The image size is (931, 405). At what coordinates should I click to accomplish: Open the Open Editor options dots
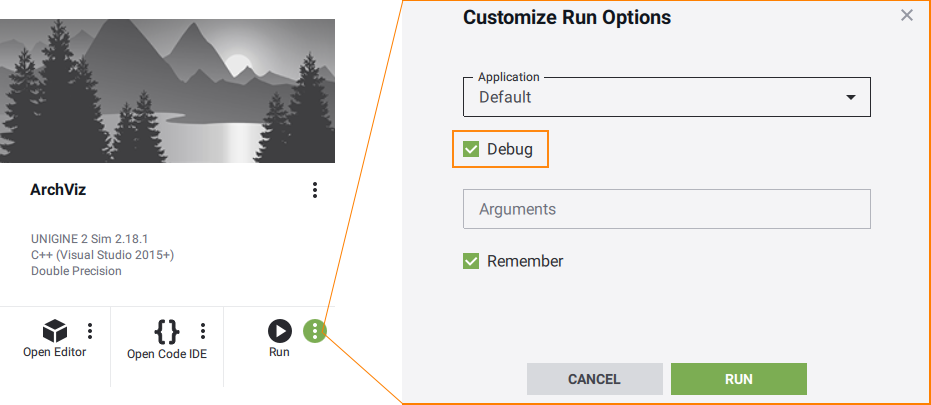[x=90, y=331]
